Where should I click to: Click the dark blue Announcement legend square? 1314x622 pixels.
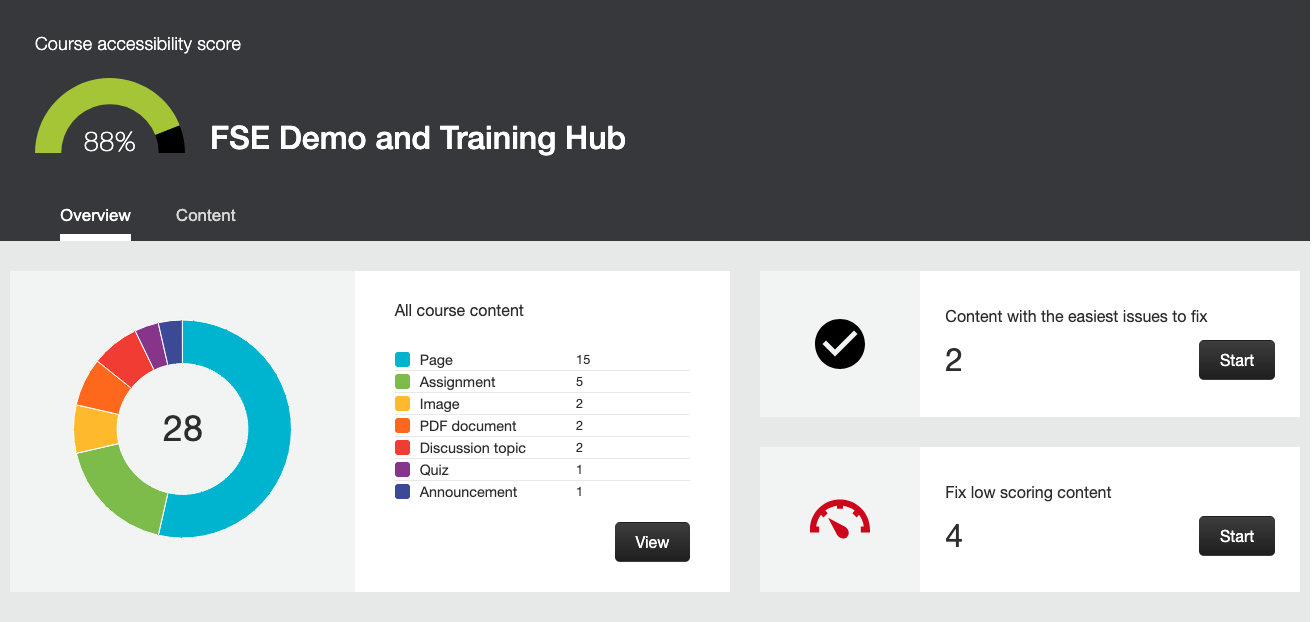[402, 491]
